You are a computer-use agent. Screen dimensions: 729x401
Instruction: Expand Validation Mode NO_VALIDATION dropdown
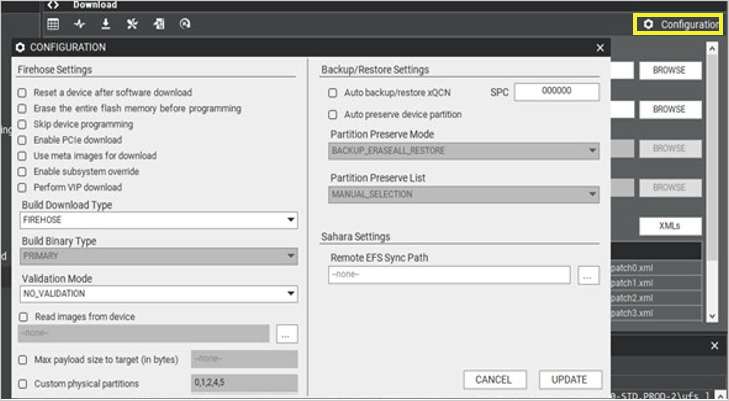point(159,294)
